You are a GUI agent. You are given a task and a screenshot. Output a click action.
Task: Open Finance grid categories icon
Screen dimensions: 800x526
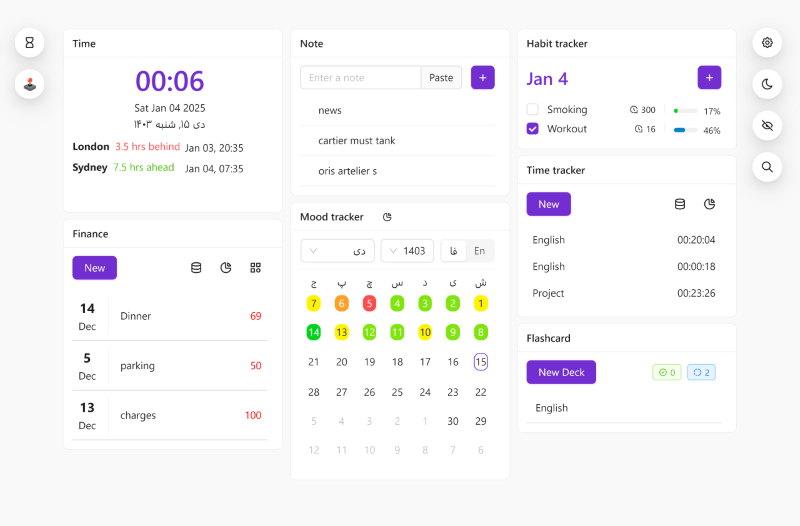click(256, 268)
